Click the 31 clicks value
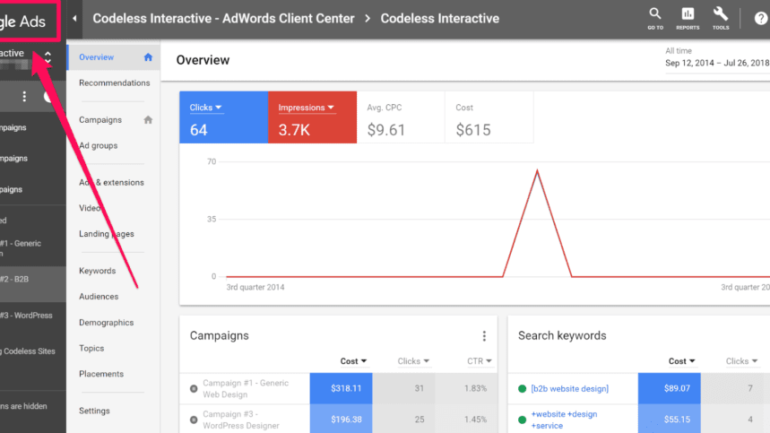 [x=419, y=388]
